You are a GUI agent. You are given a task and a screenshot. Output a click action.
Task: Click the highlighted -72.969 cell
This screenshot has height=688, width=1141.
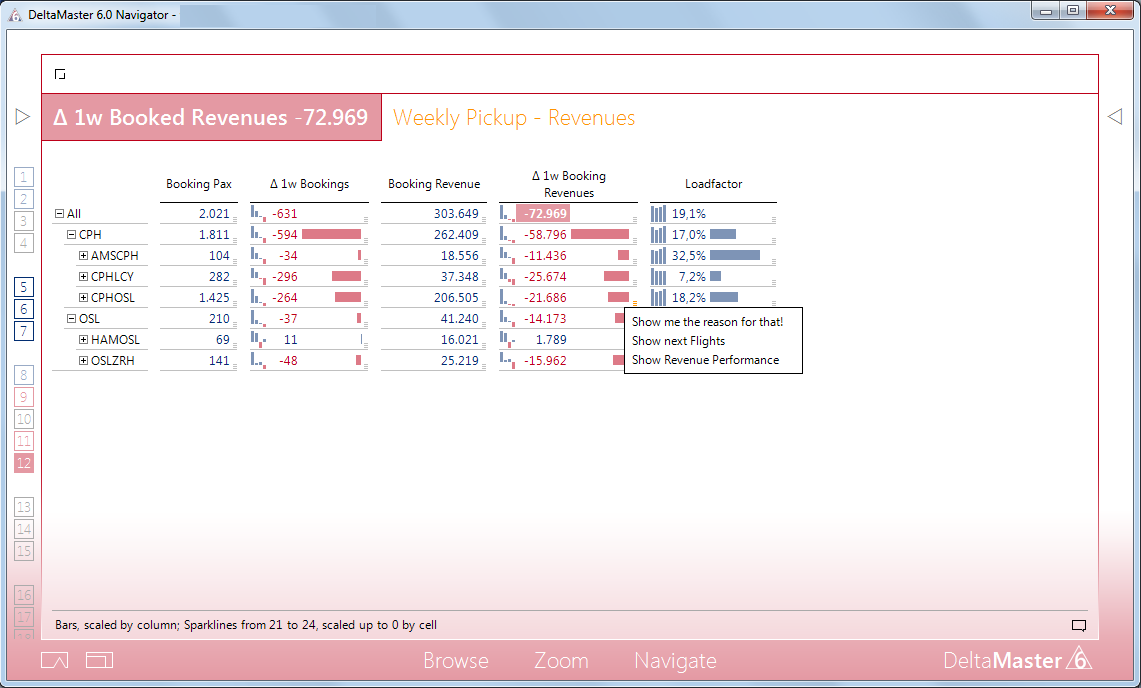pyautogui.click(x=543, y=213)
